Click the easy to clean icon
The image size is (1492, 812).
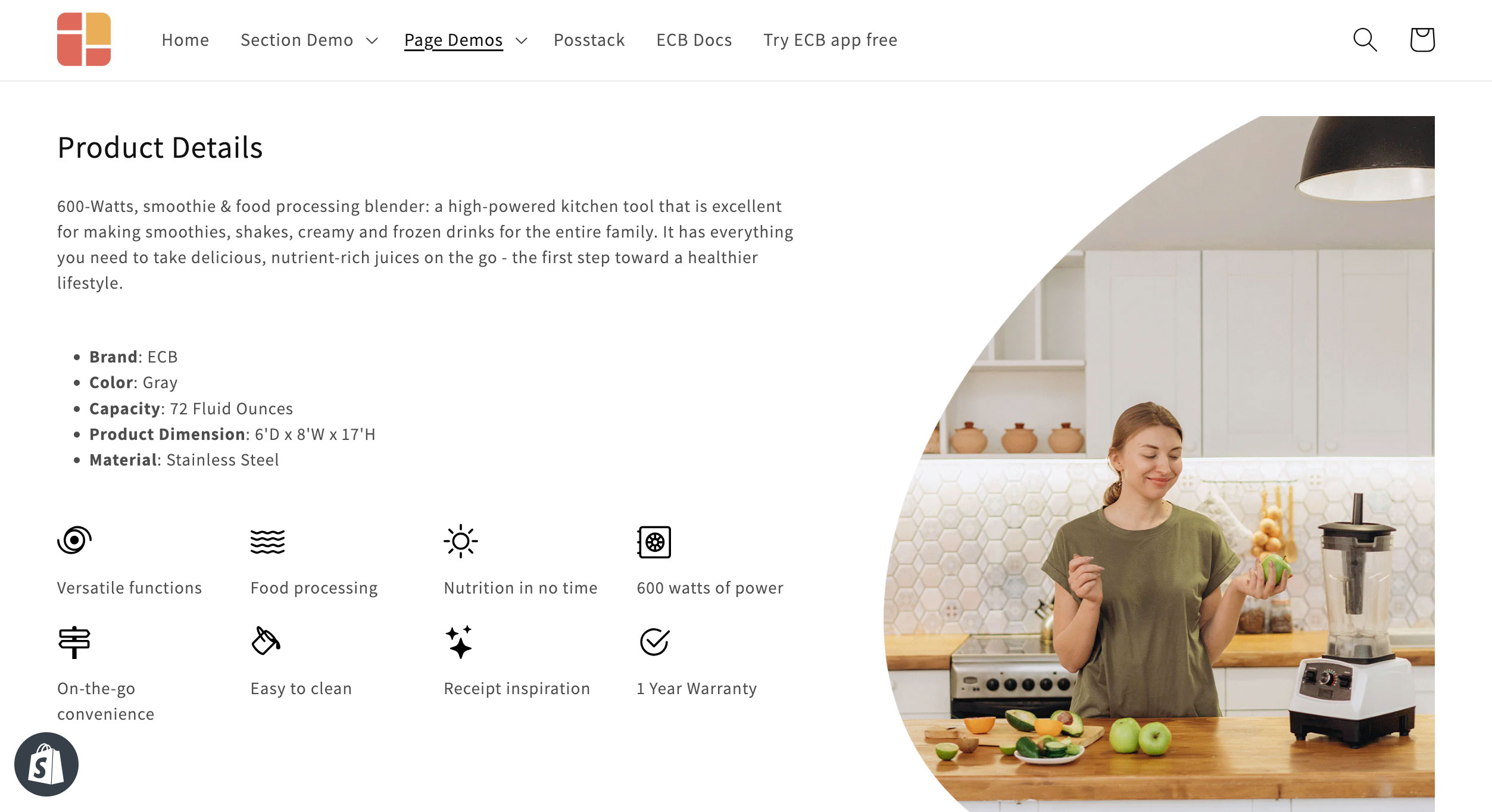click(265, 640)
